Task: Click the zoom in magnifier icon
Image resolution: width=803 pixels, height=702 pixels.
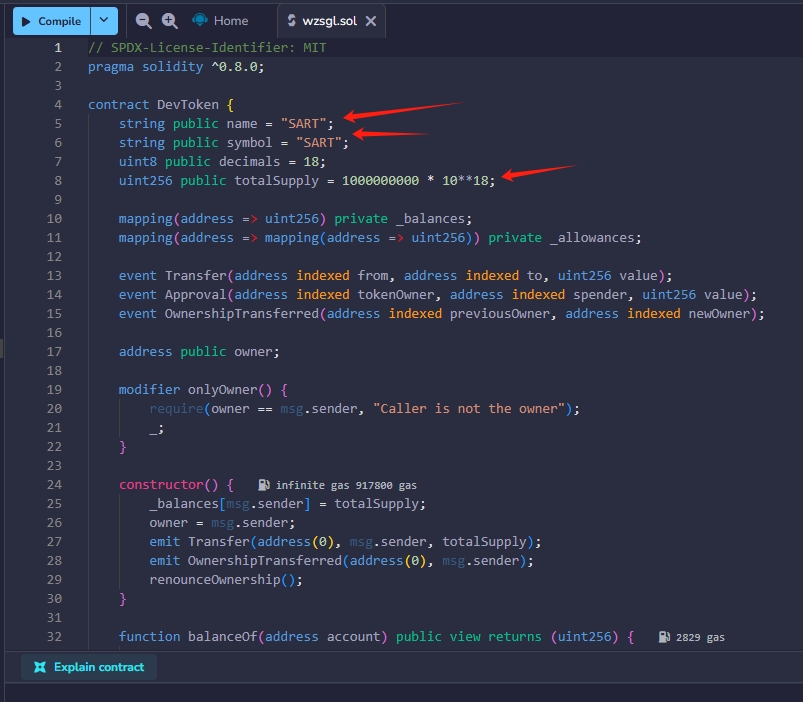Action: click(169, 21)
